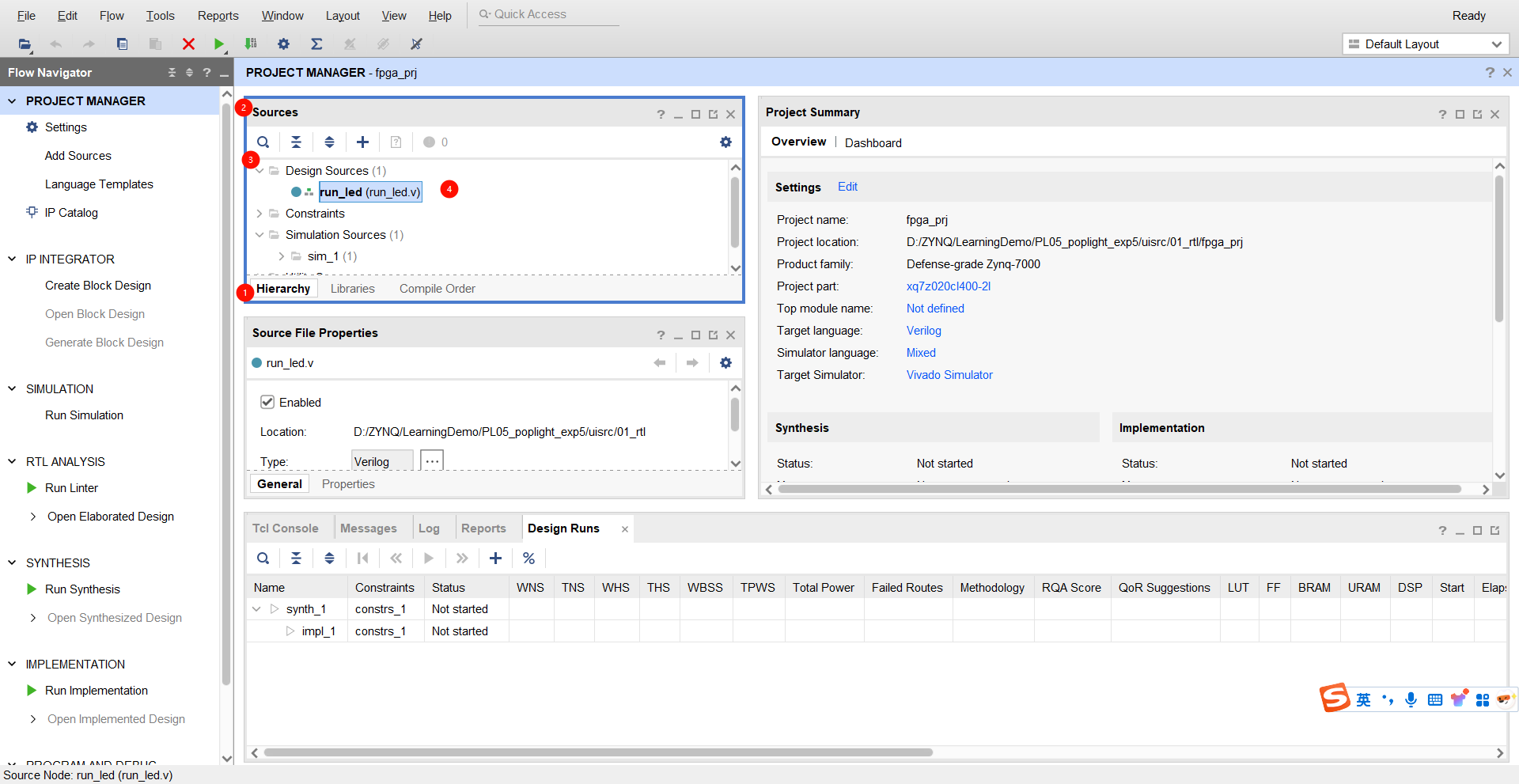Open Reports Summary via the sigma icon
The image size is (1519, 784).
pyautogui.click(x=316, y=44)
